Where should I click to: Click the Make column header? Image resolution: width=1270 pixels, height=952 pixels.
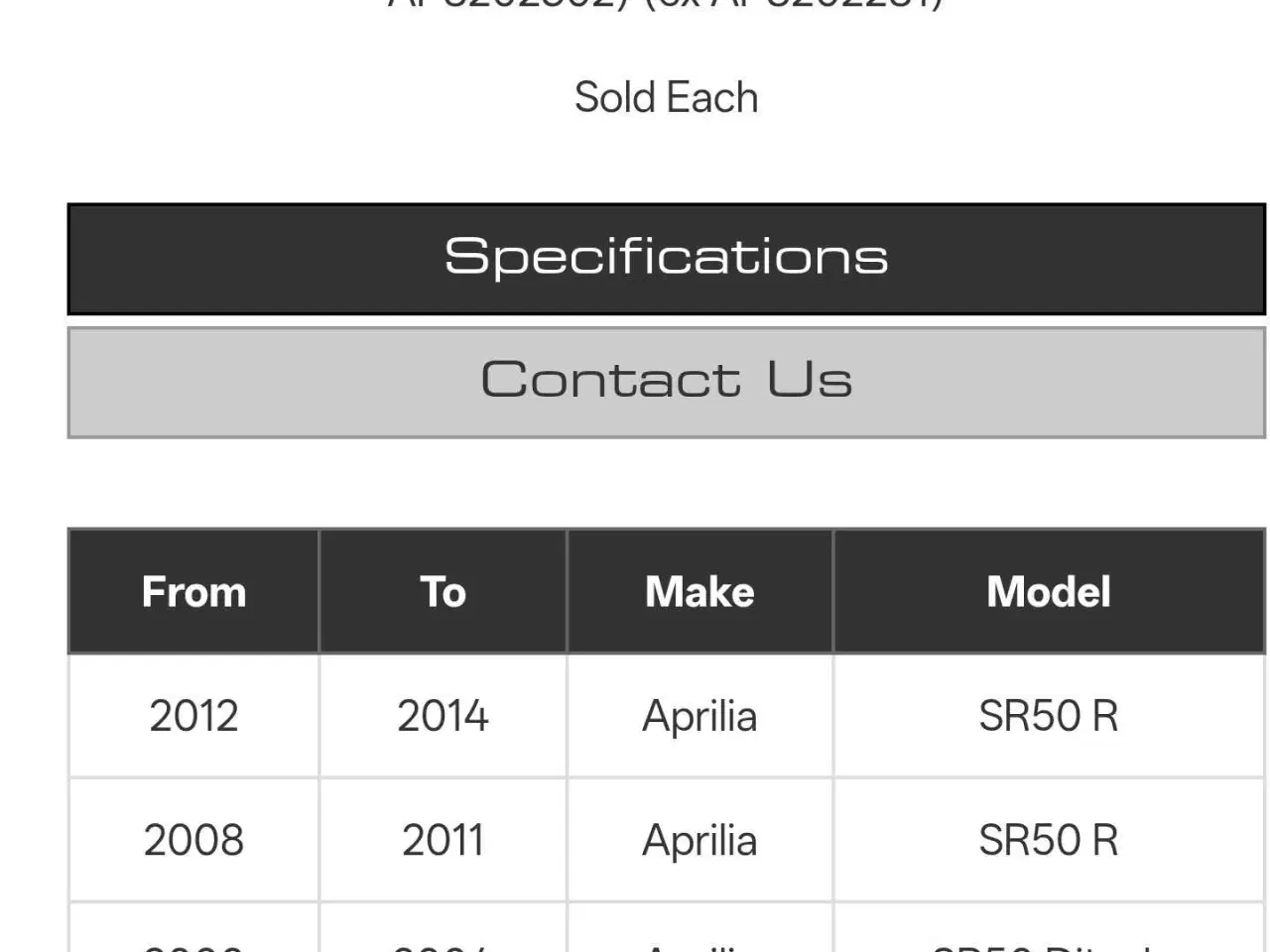[x=698, y=591]
